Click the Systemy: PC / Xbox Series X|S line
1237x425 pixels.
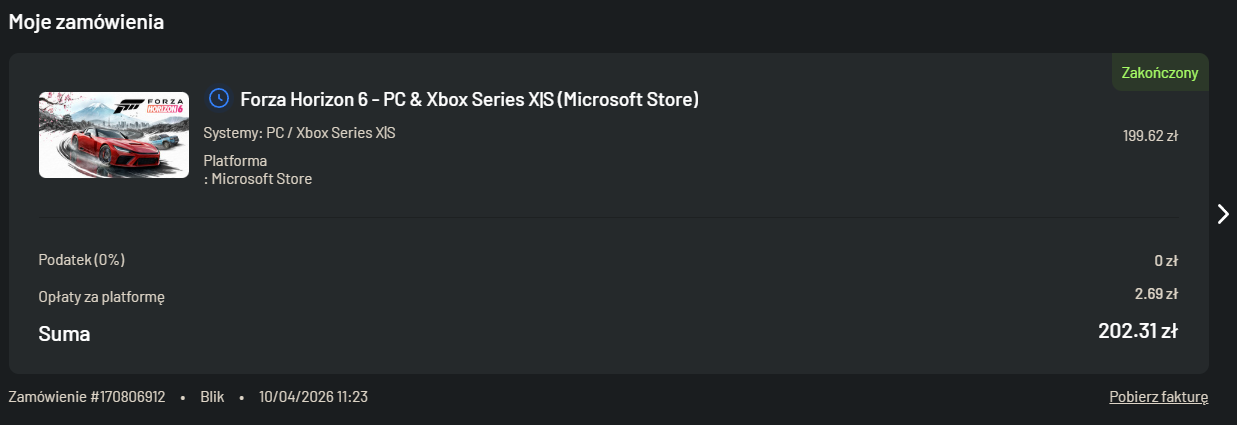pyautogui.click(x=299, y=133)
